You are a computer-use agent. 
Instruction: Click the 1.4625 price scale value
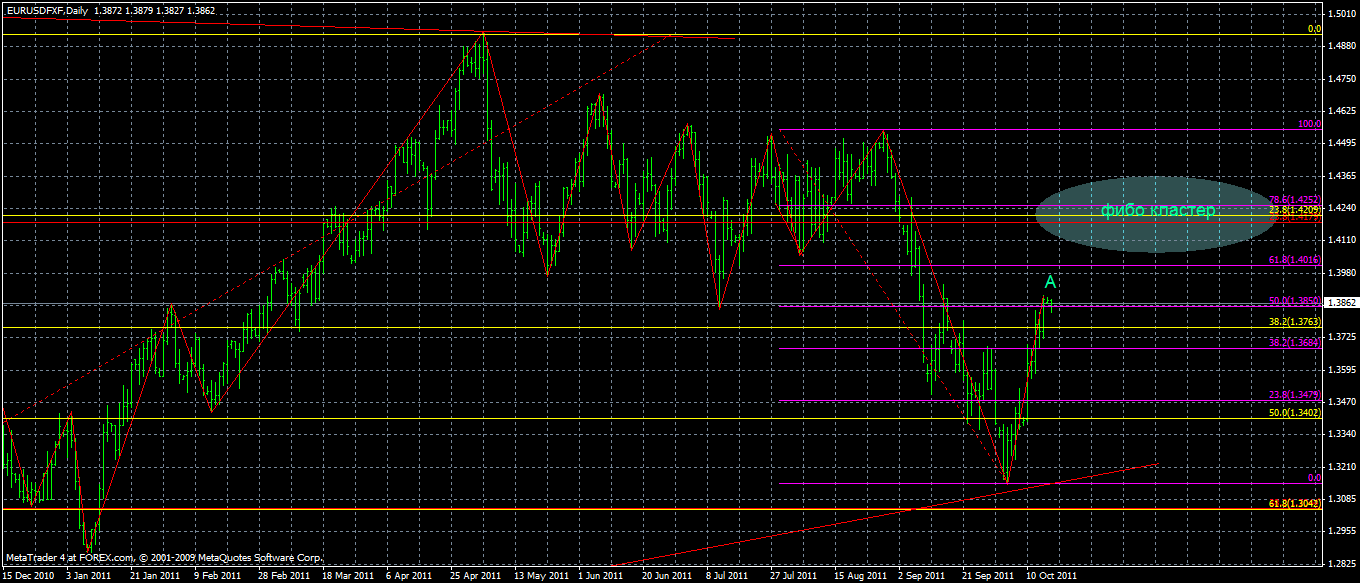[1343, 111]
